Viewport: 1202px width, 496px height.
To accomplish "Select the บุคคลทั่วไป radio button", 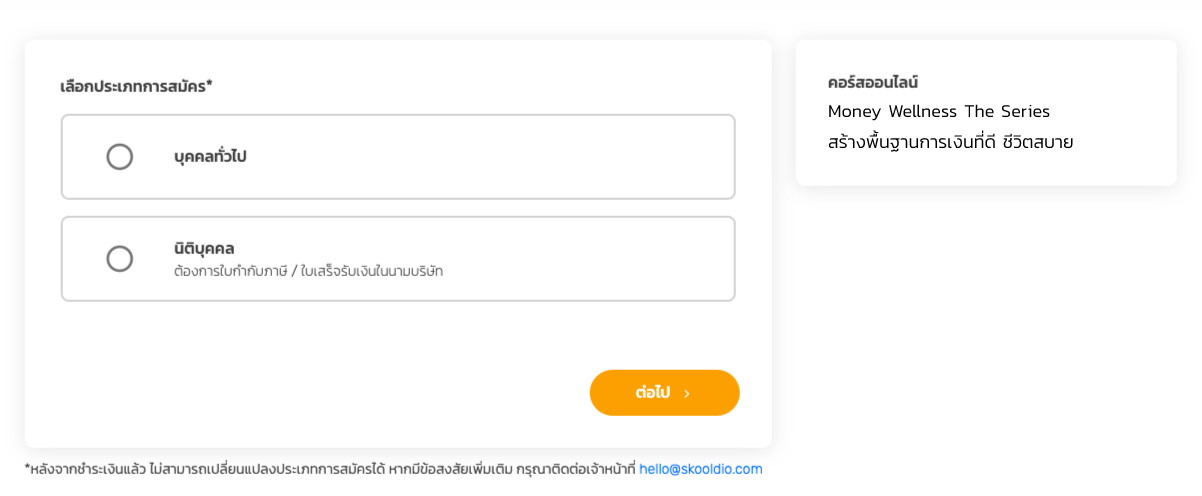I will [x=120, y=157].
